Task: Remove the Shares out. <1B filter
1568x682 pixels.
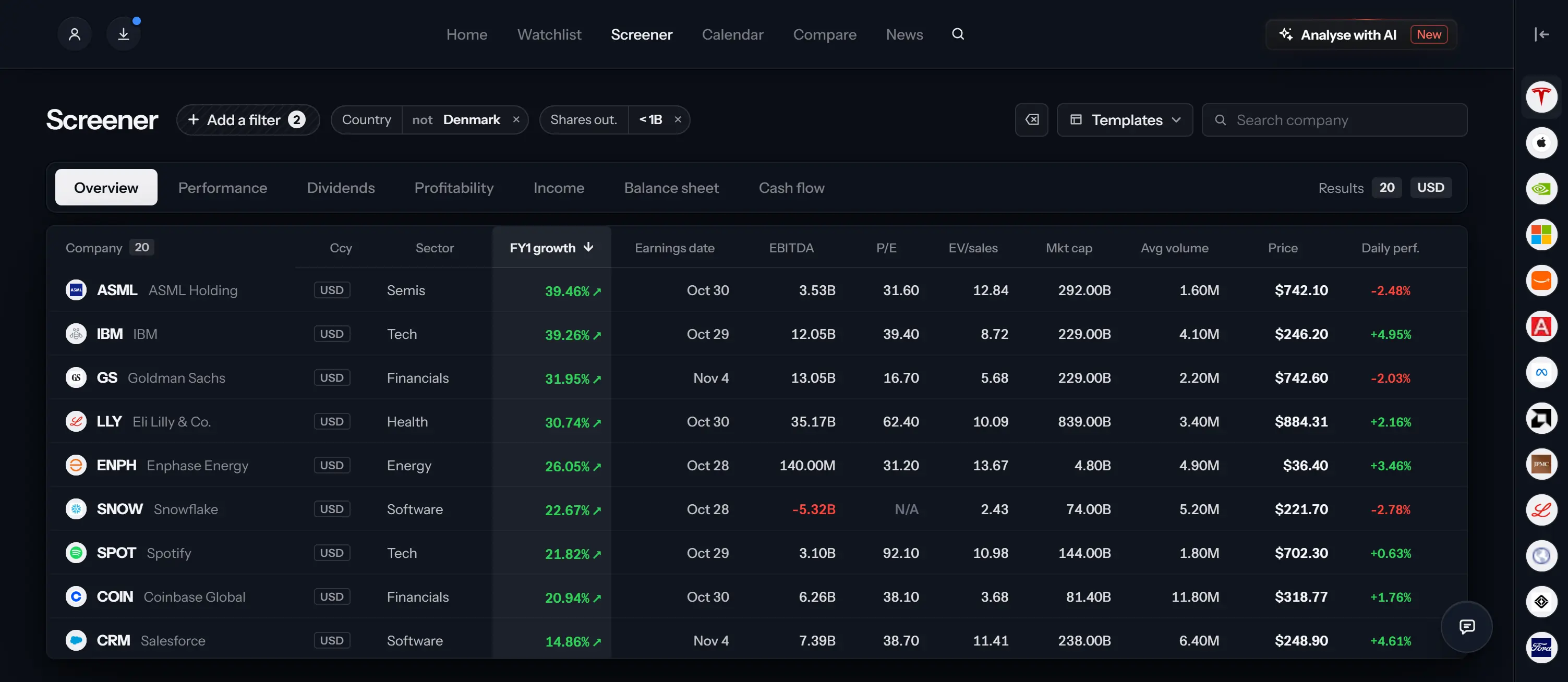Action: pos(678,120)
